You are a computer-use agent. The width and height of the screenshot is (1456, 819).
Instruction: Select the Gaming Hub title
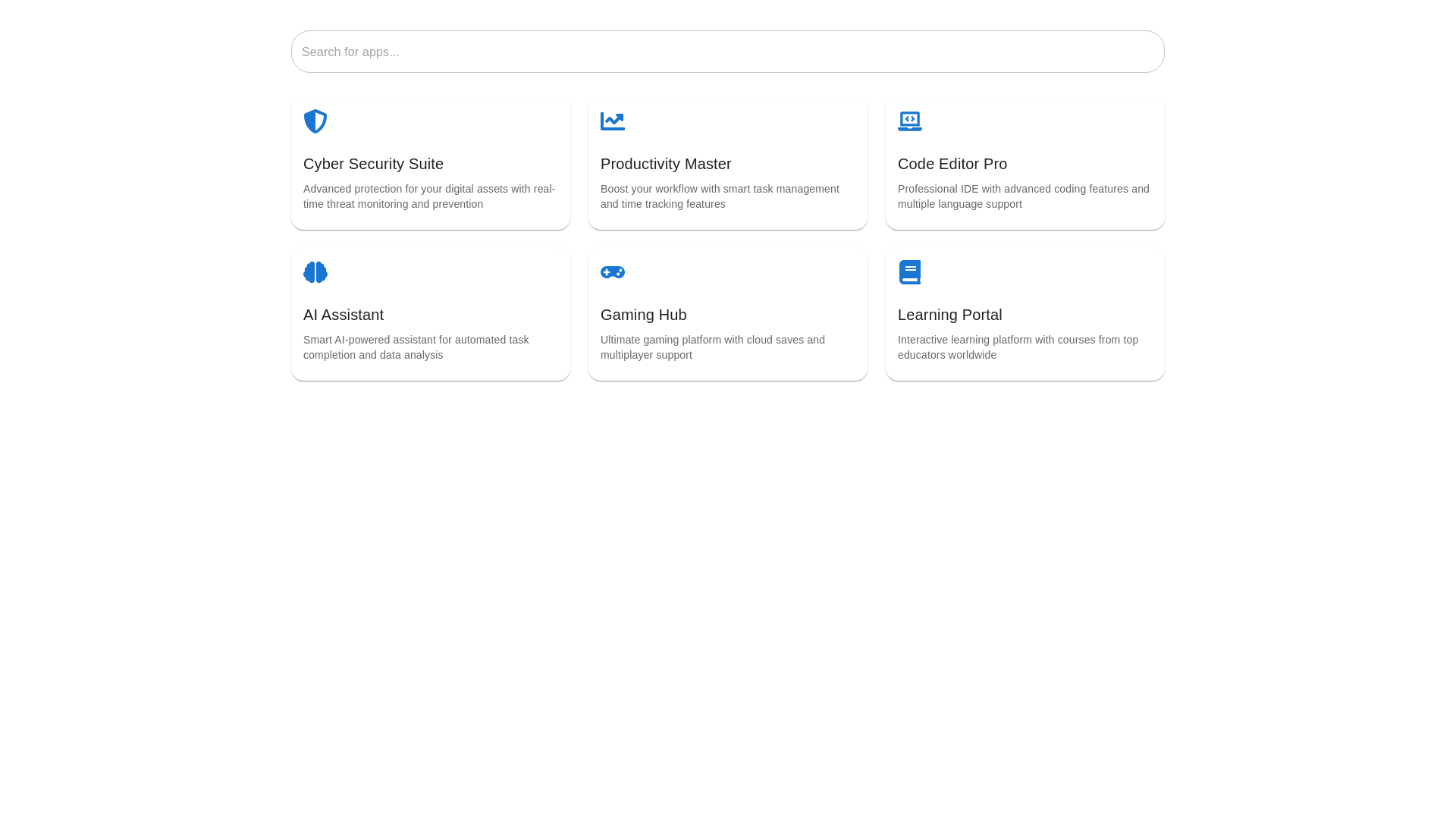tap(643, 315)
